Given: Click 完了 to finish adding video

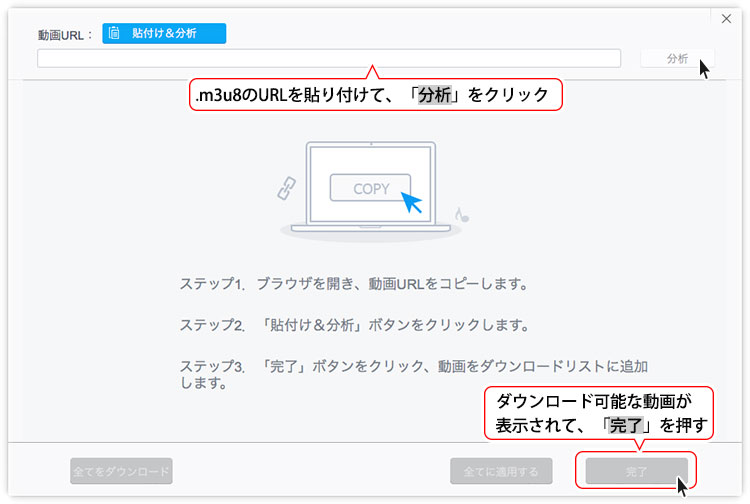Looking at the screenshot, I should 636,470.
